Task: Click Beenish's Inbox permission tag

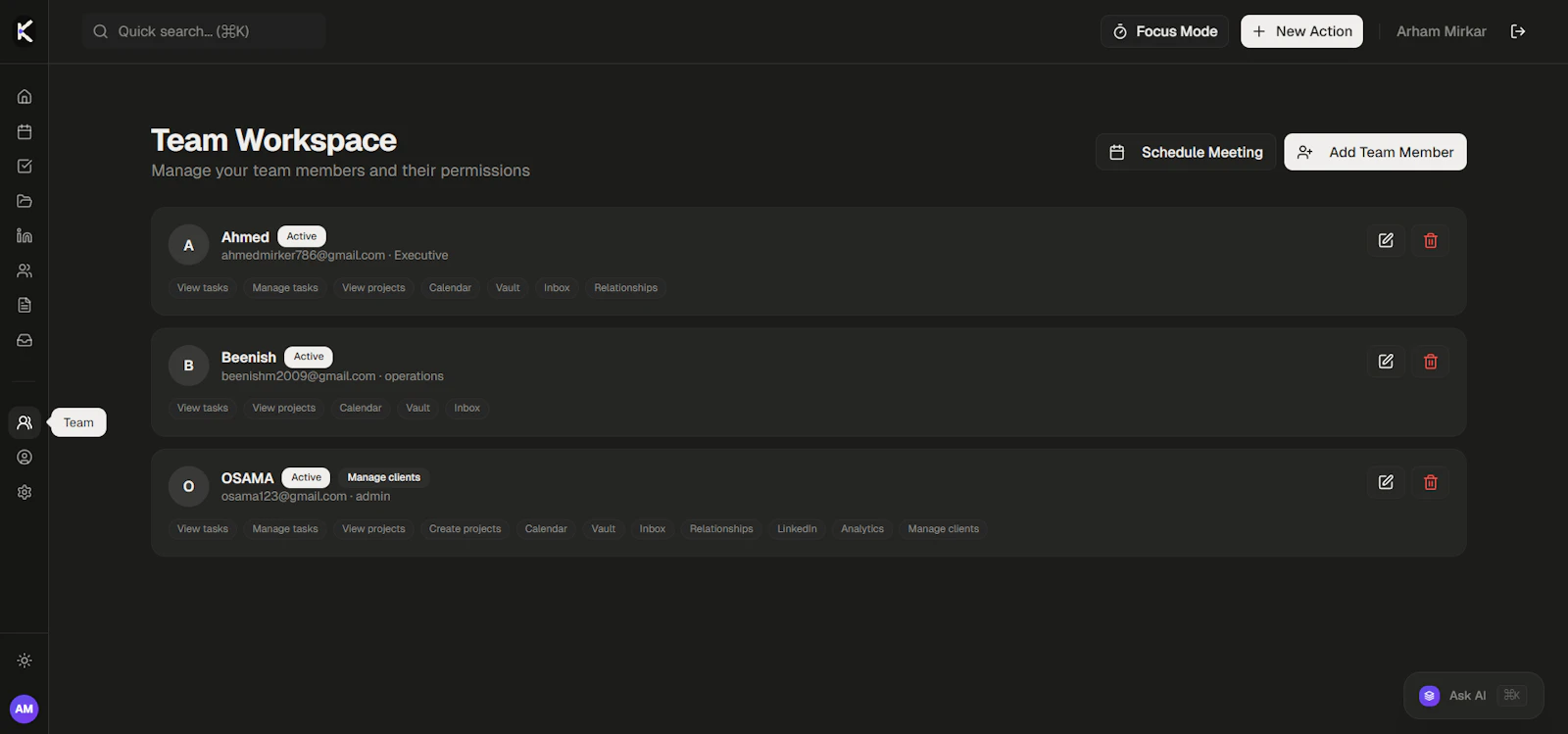Action: pyautogui.click(x=467, y=408)
